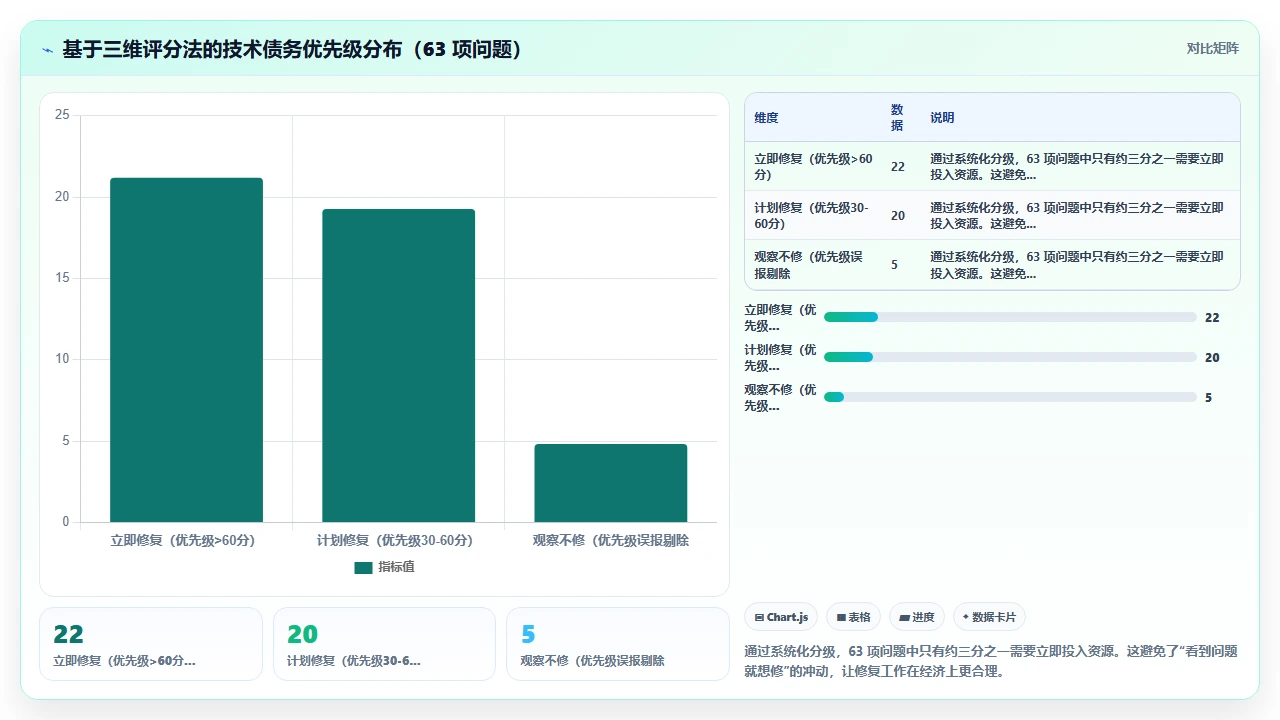Select the 进度 tag button
The height and width of the screenshot is (720, 1280).
[x=917, y=617]
